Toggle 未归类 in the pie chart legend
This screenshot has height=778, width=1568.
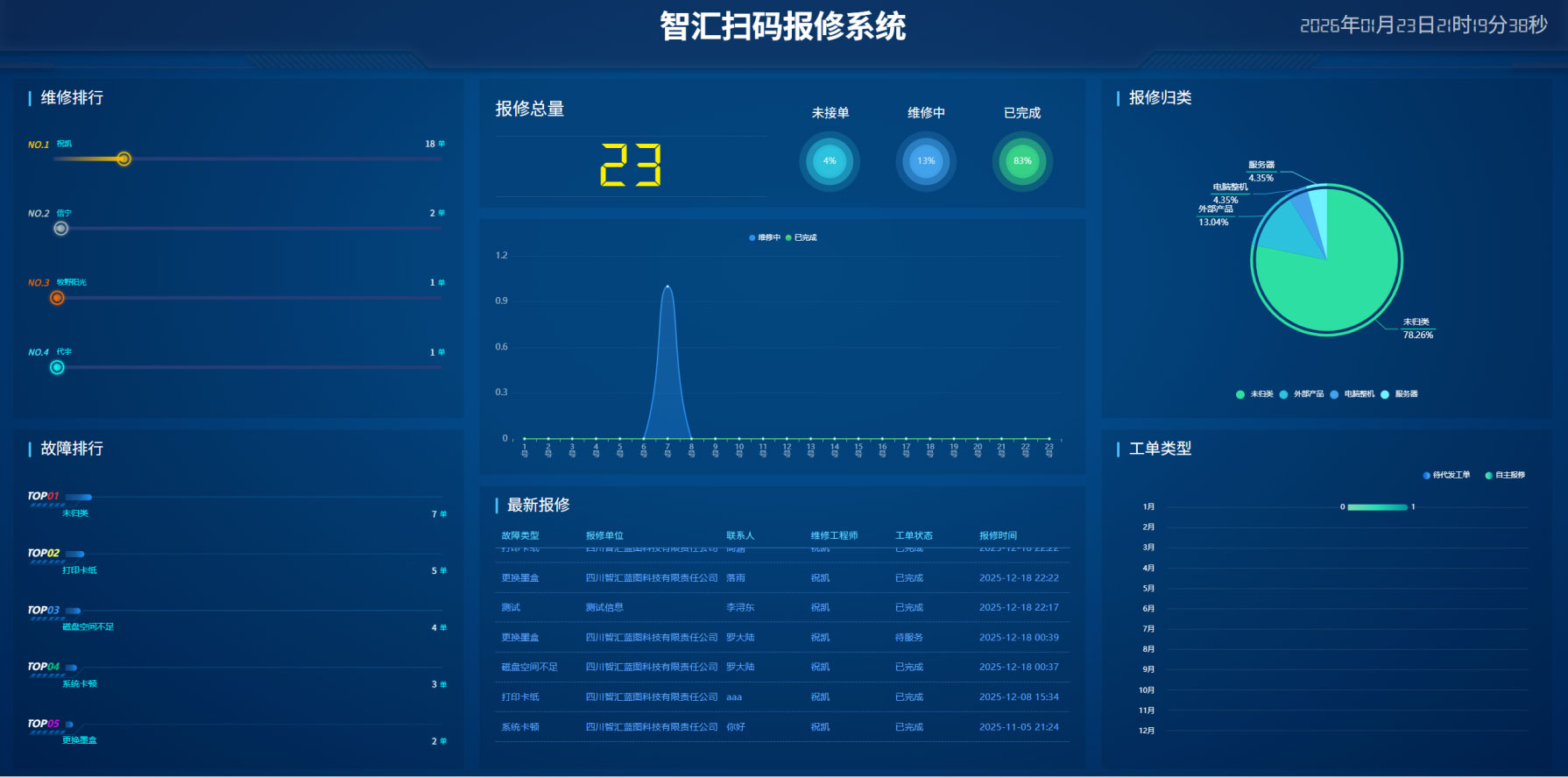1254,394
